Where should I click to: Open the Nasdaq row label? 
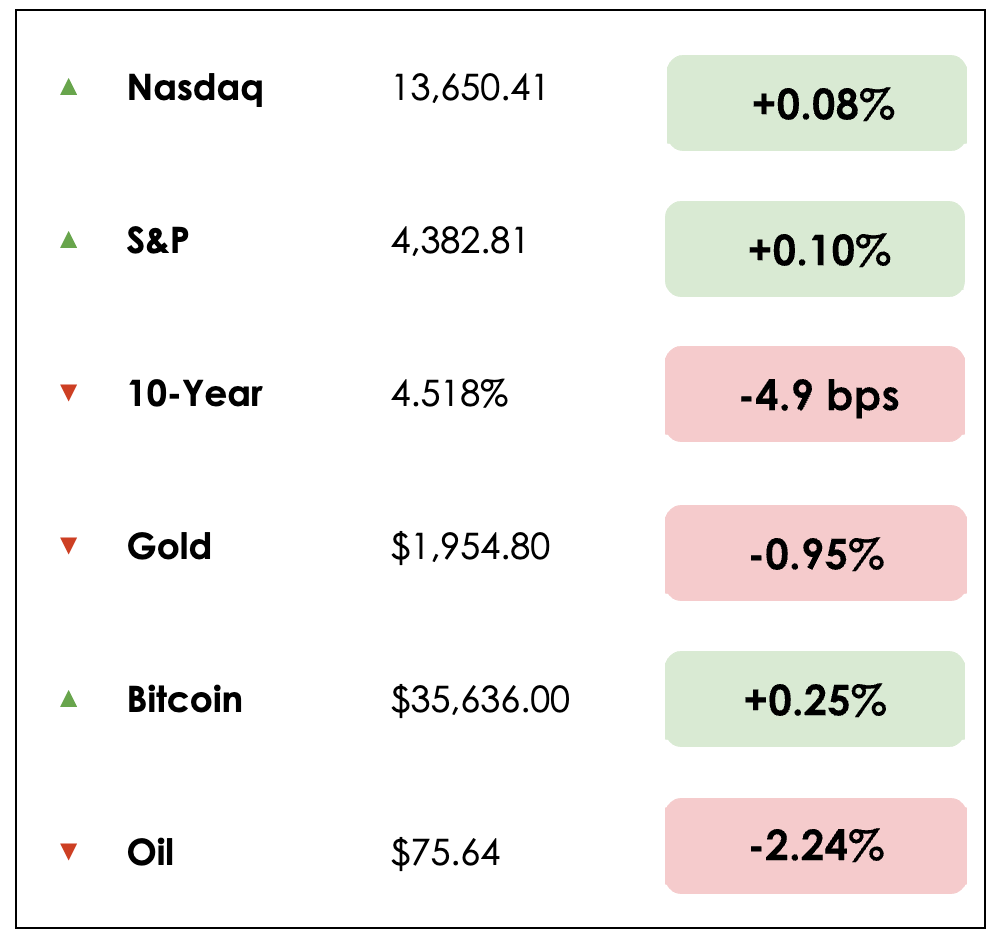pyautogui.click(x=195, y=89)
